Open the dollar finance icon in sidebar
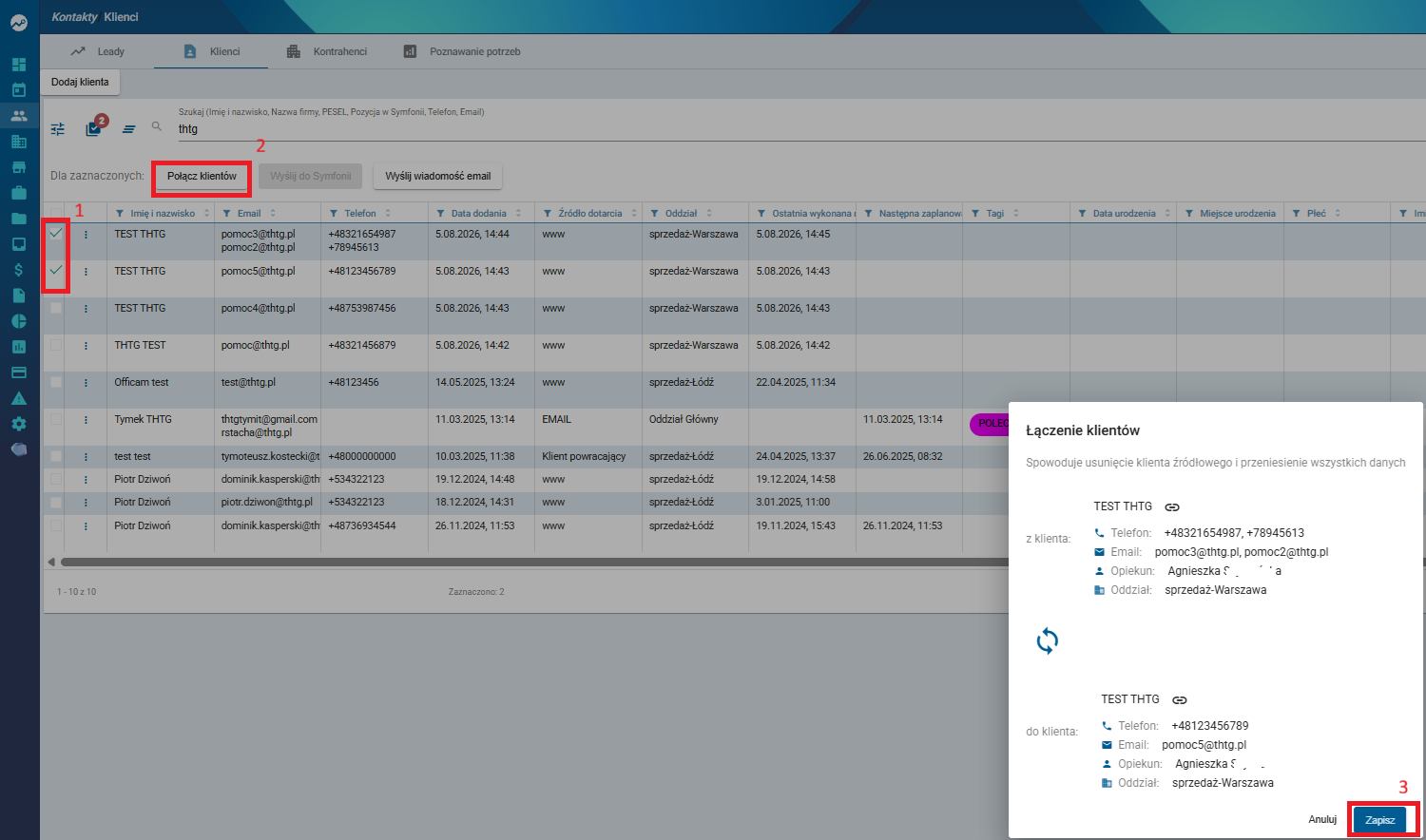This screenshot has width=1426, height=840. [18, 270]
